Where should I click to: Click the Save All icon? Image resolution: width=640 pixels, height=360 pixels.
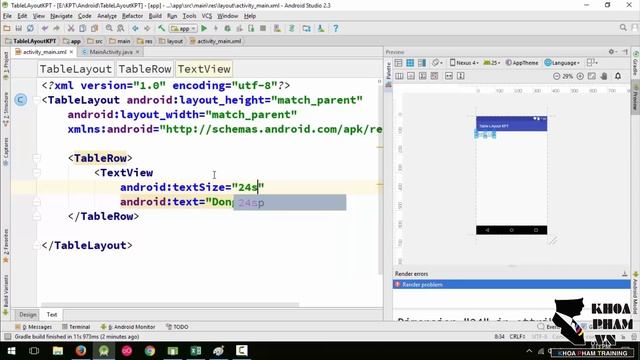click(18, 29)
